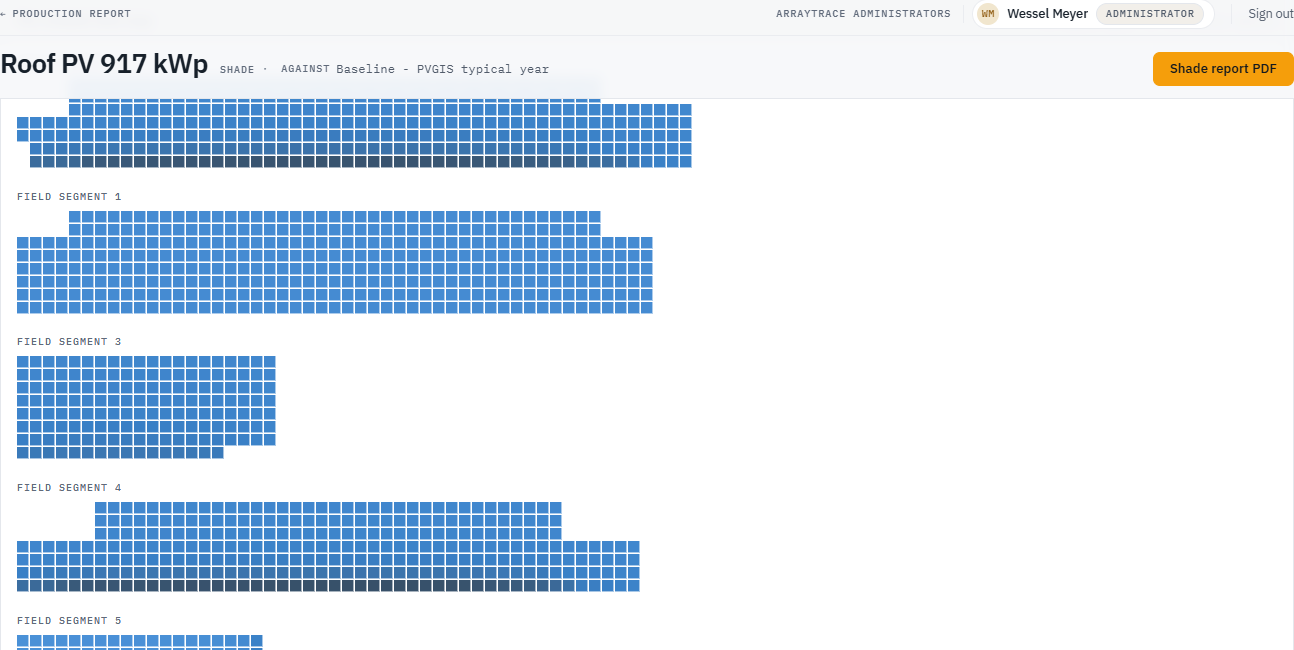The image size is (1294, 650).
Task: Select the Field Segment 4 heading
Action: point(69,488)
